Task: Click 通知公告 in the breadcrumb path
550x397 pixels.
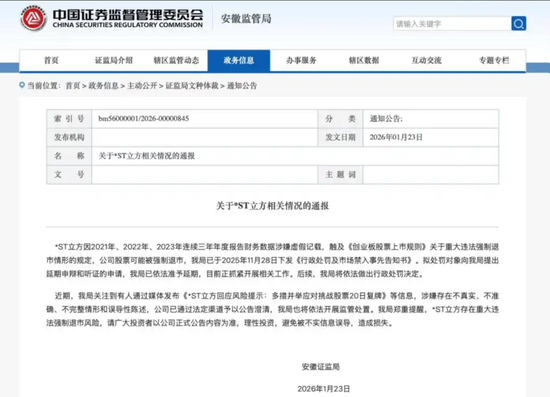Action: (x=242, y=86)
